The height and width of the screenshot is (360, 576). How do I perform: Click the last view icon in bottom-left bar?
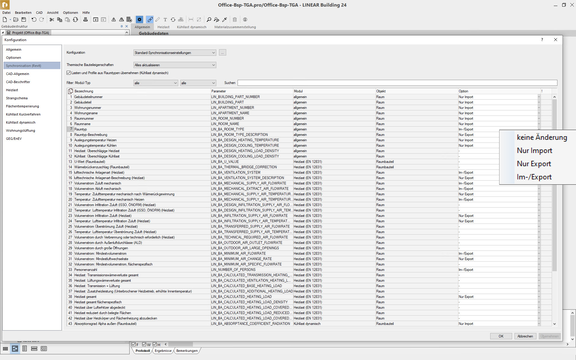pos(44,348)
